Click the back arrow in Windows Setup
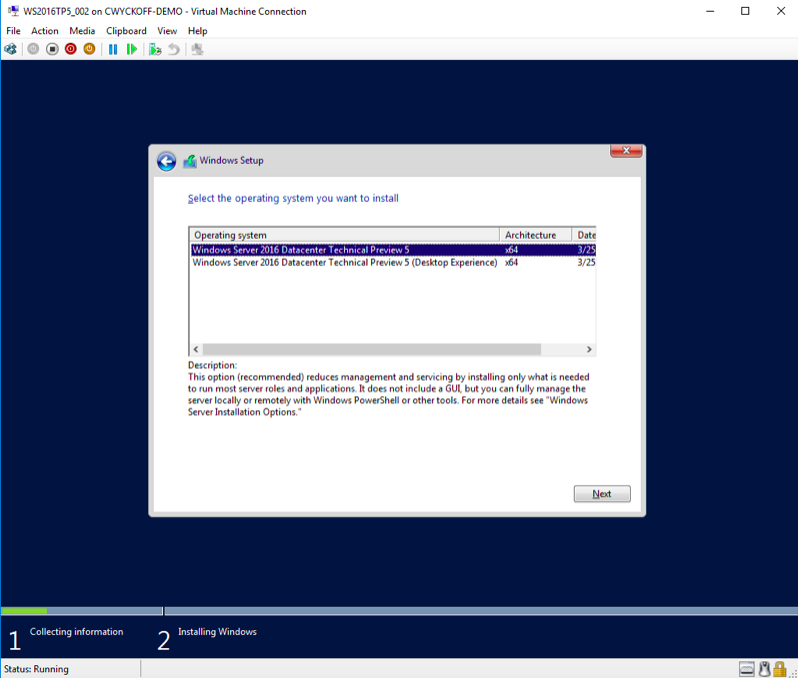This screenshot has height=678, width=798. pyautogui.click(x=166, y=161)
